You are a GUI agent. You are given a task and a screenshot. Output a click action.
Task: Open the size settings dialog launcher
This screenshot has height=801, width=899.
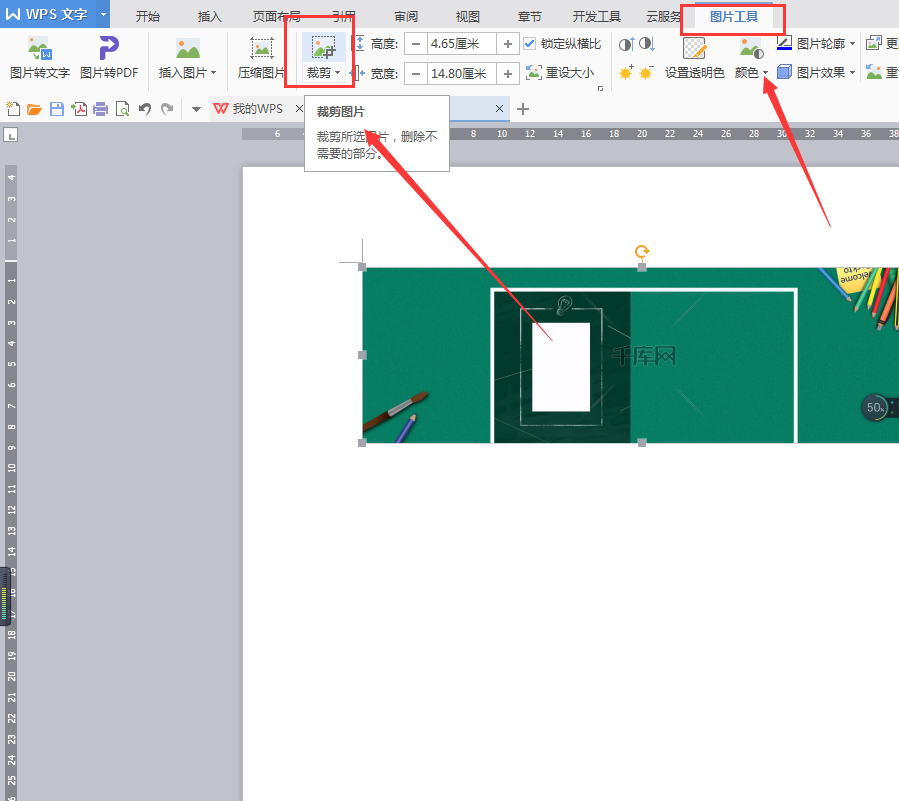[600, 88]
